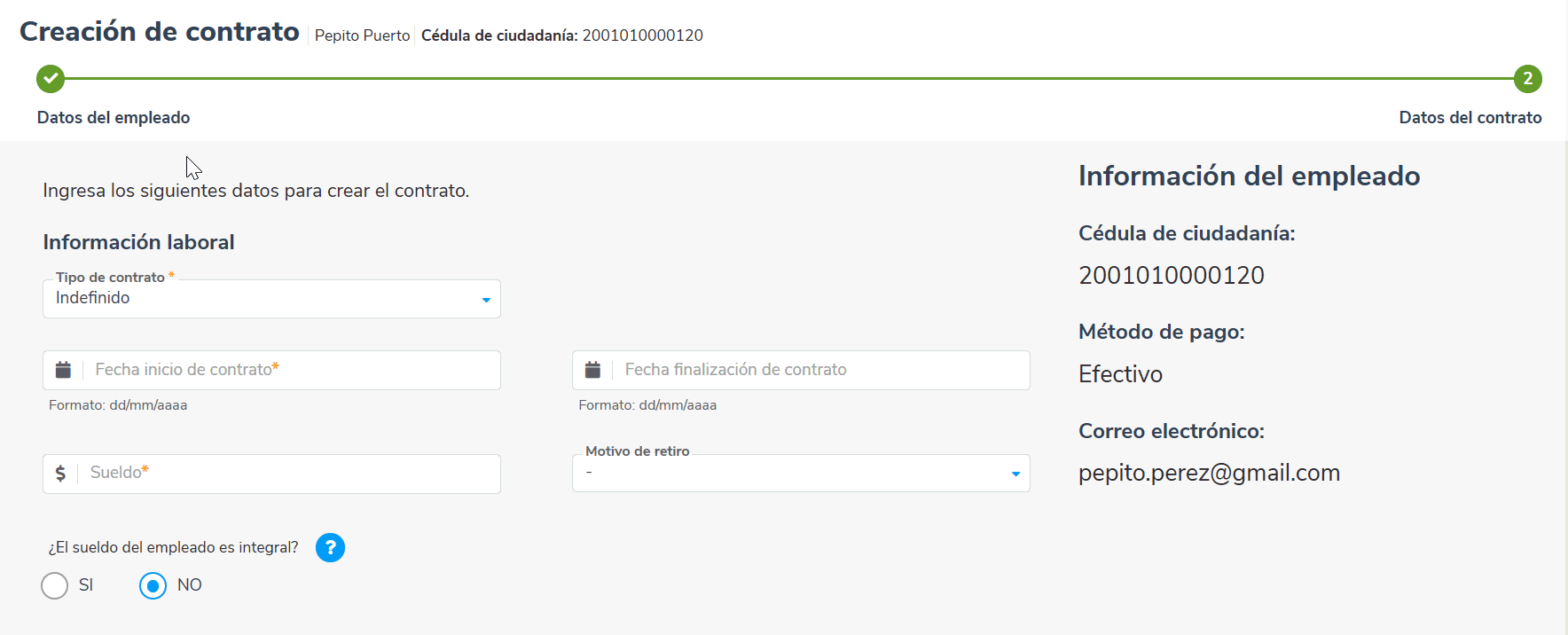Focus the Fecha inicio de contrato field
Viewport: 1568px width, 635px height.
coord(293,370)
